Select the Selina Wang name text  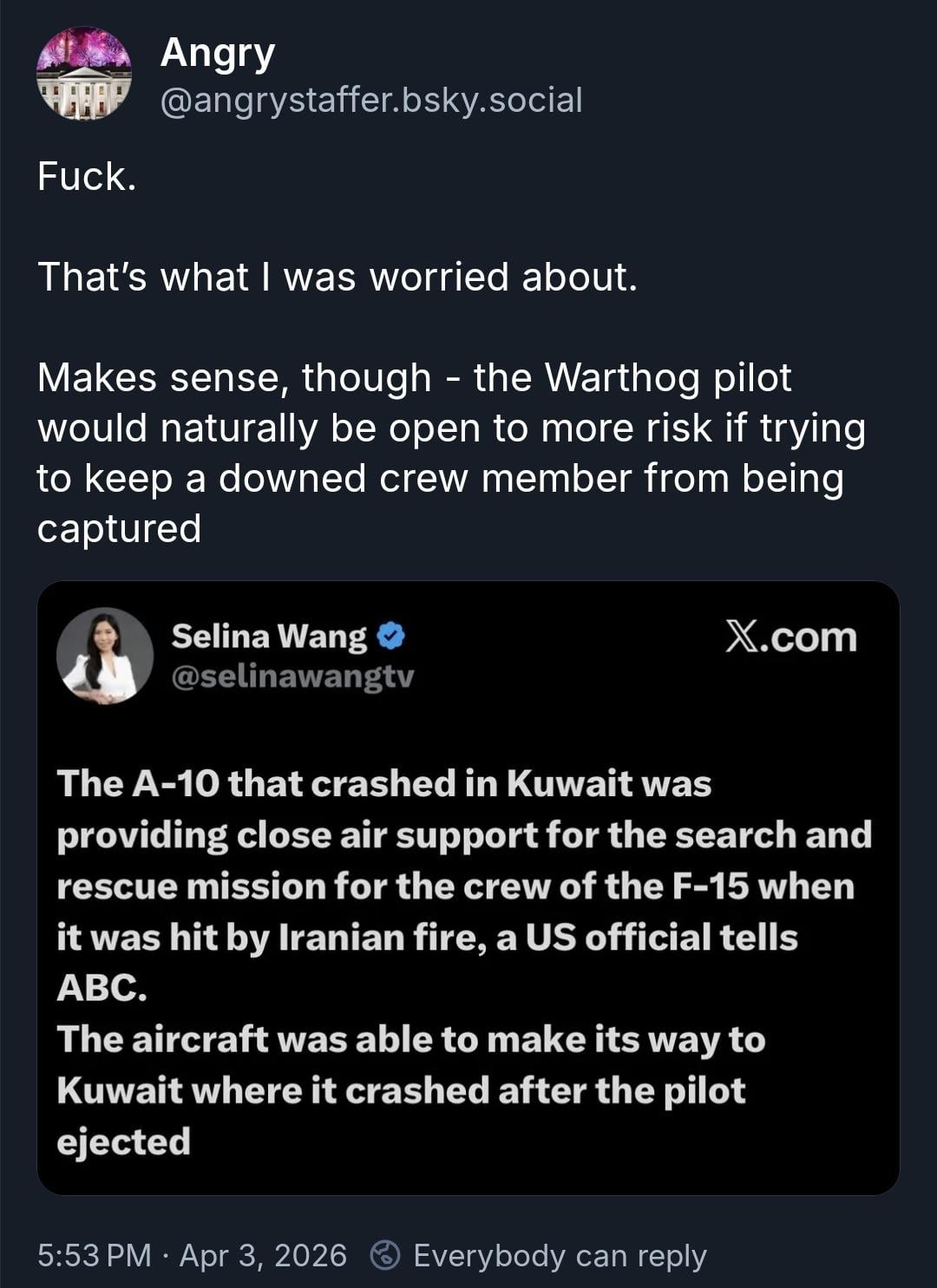(x=269, y=637)
